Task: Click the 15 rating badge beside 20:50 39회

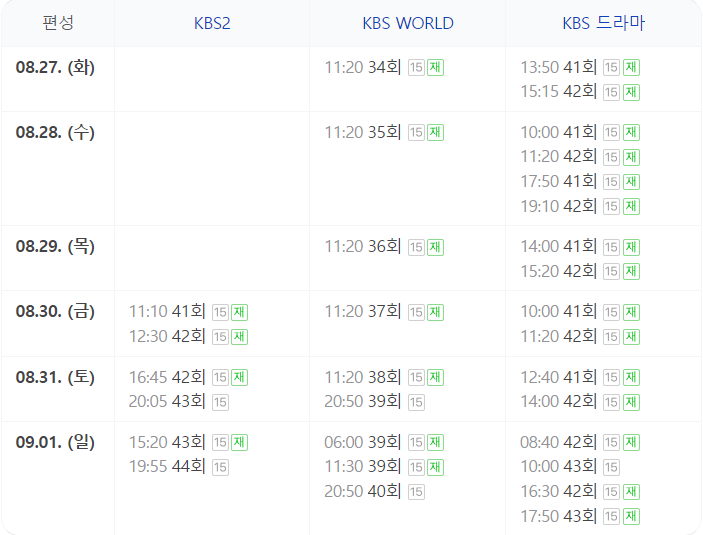Action: tap(416, 402)
